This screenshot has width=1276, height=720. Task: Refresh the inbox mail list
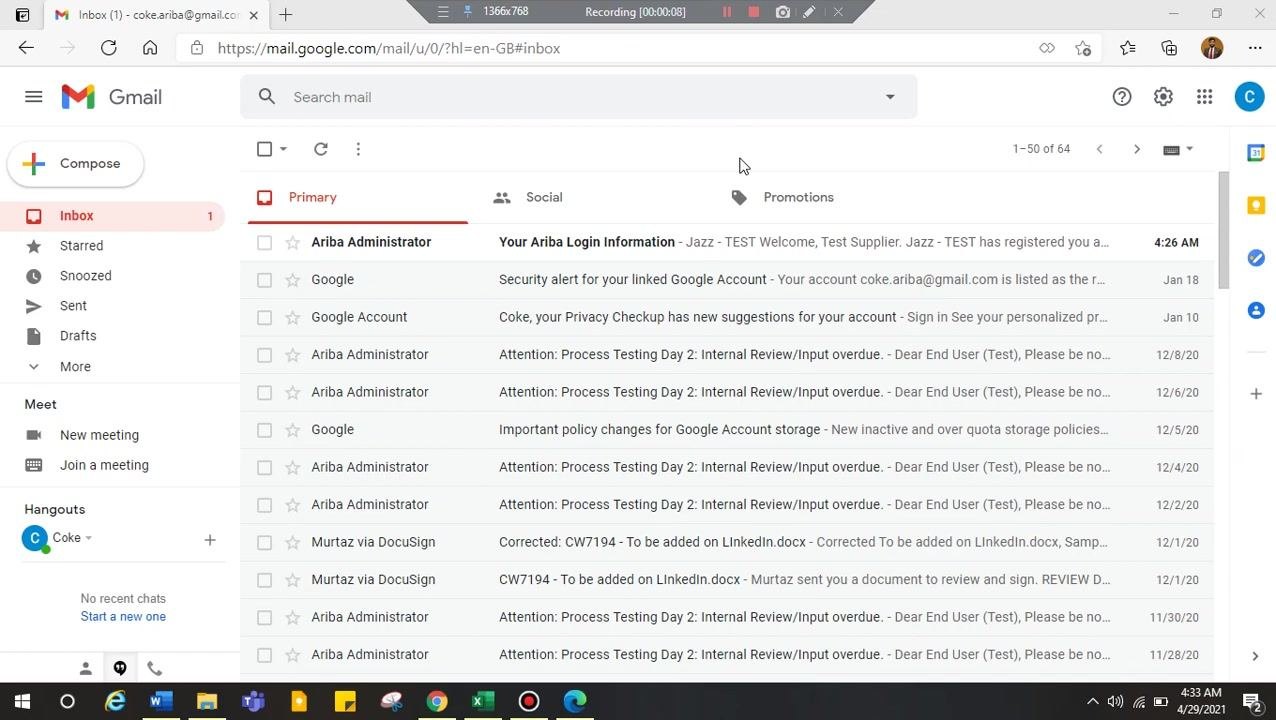coord(321,149)
